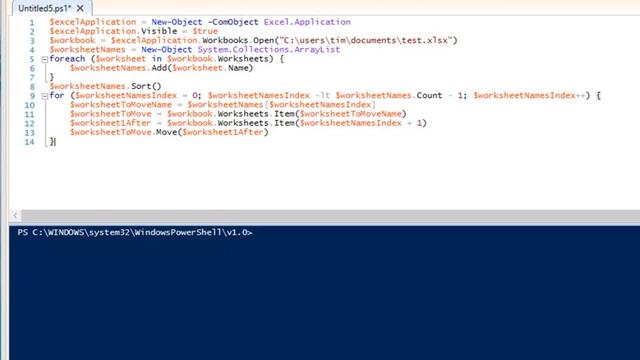Click line number 14 in gutter
This screenshot has height=360, width=640.
(29, 142)
